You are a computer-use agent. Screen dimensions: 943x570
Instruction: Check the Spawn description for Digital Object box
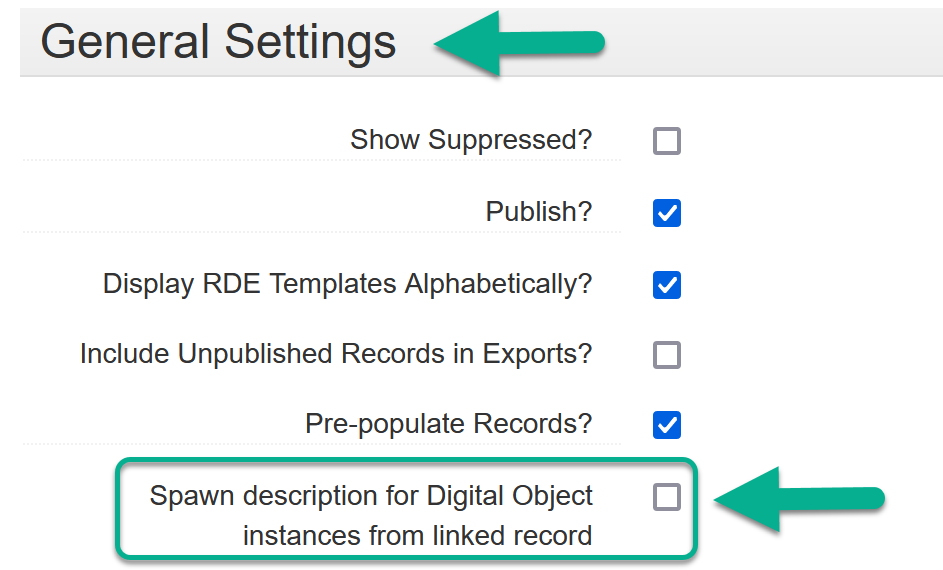click(667, 497)
